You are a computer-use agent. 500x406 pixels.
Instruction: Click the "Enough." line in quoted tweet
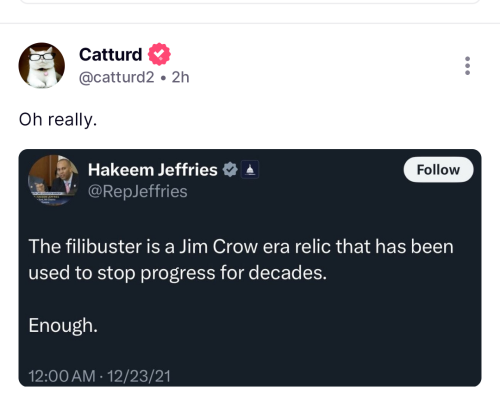(63, 325)
